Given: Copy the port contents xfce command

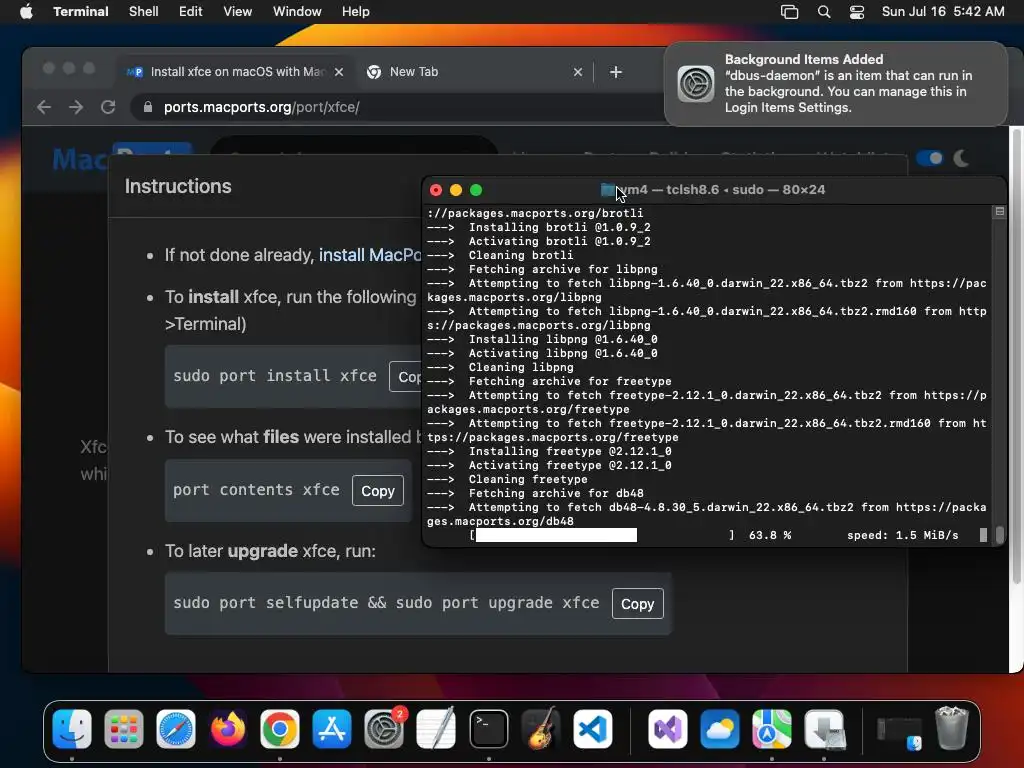Looking at the screenshot, I should pos(378,490).
